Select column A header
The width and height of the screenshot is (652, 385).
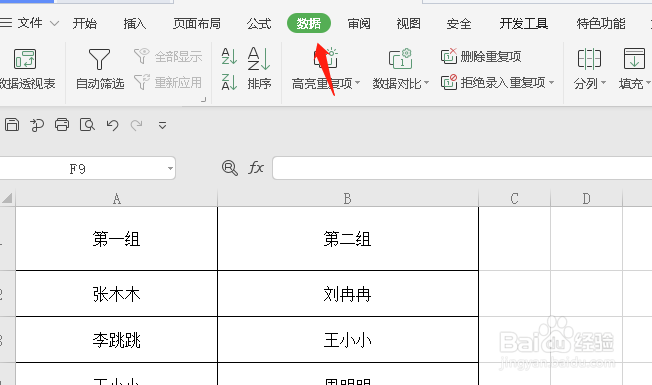coord(116,198)
